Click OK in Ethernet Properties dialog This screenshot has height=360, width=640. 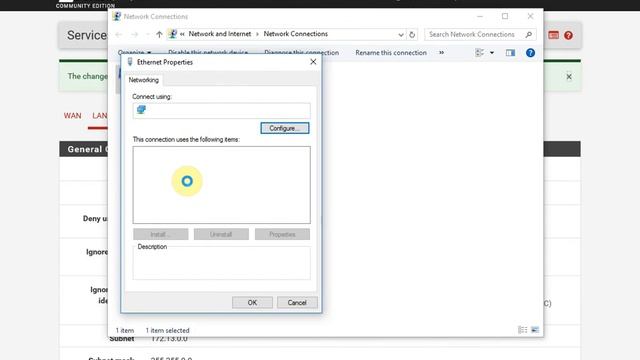click(x=252, y=302)
